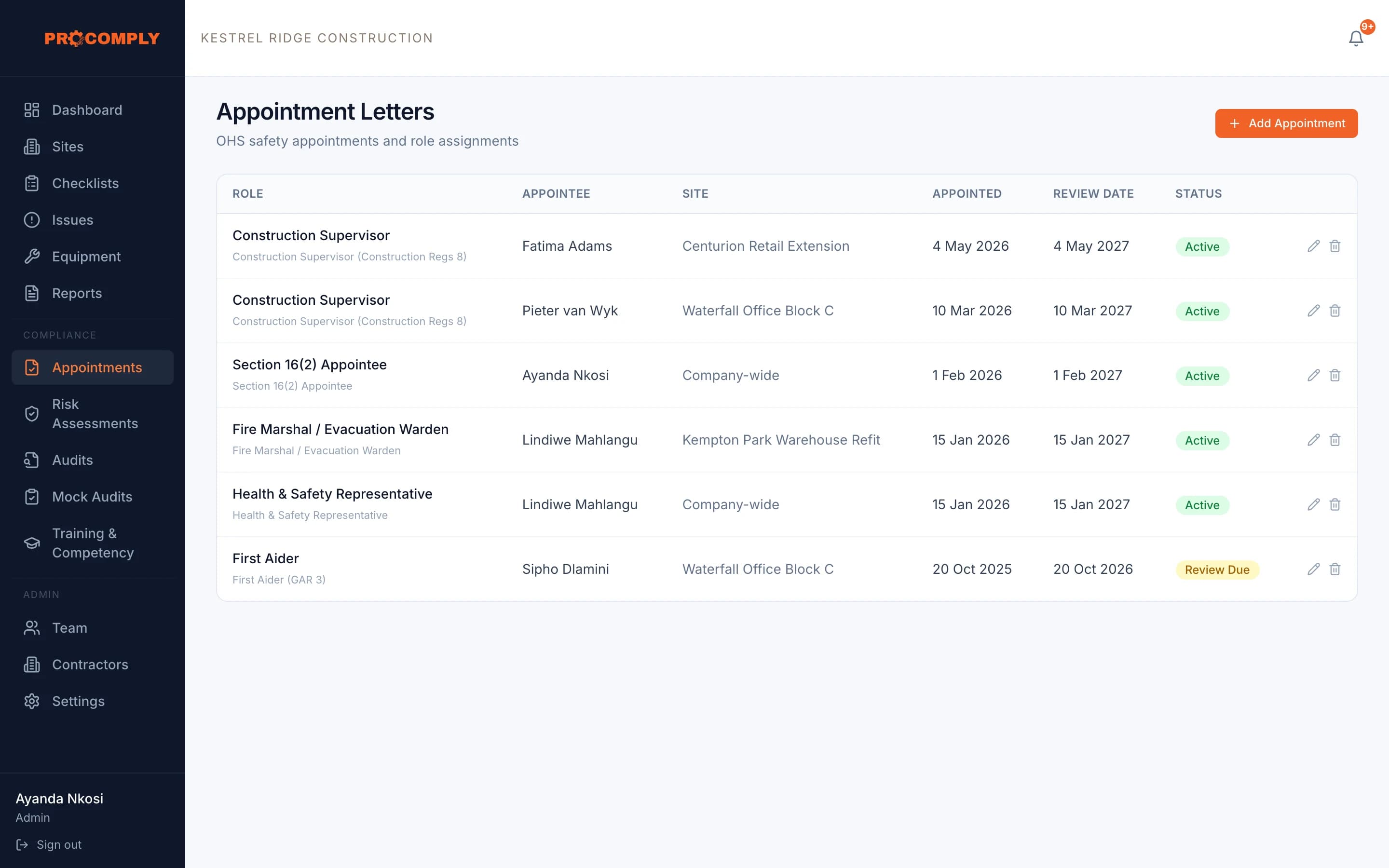This screenshot has height=868, width=1389.
Task: Click Kempton Park Warehouse Refit site
Action: point(781,440)
